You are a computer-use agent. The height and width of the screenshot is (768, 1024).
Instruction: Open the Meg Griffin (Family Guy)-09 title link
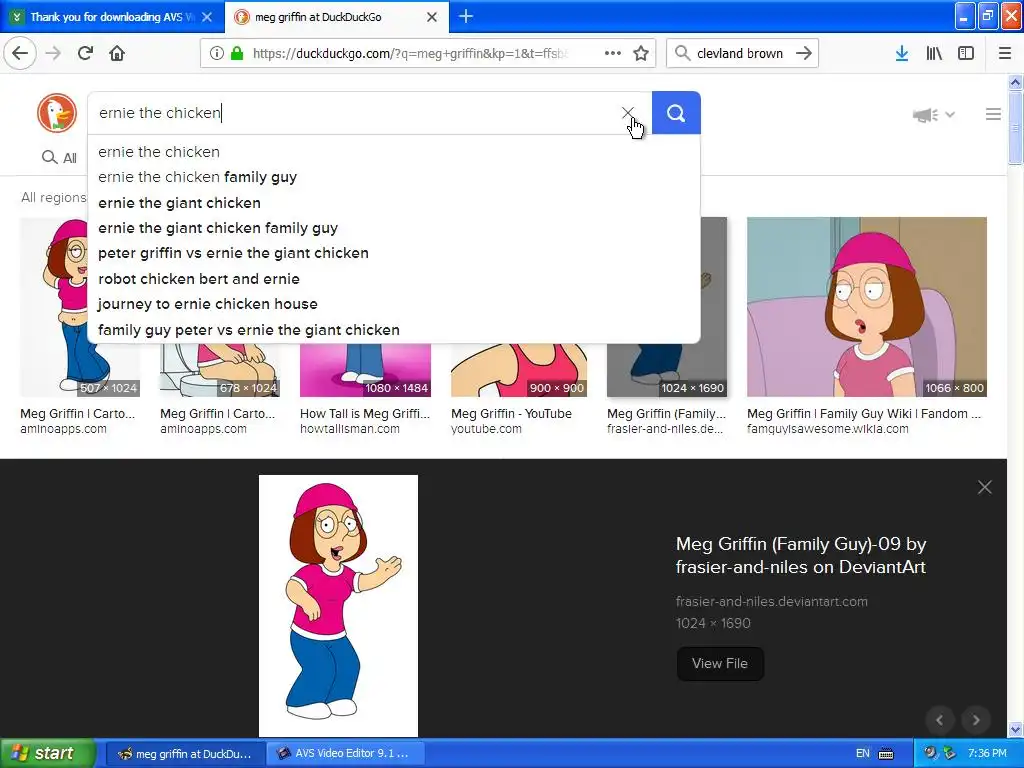pyautogui.click(x=801, y=555)
